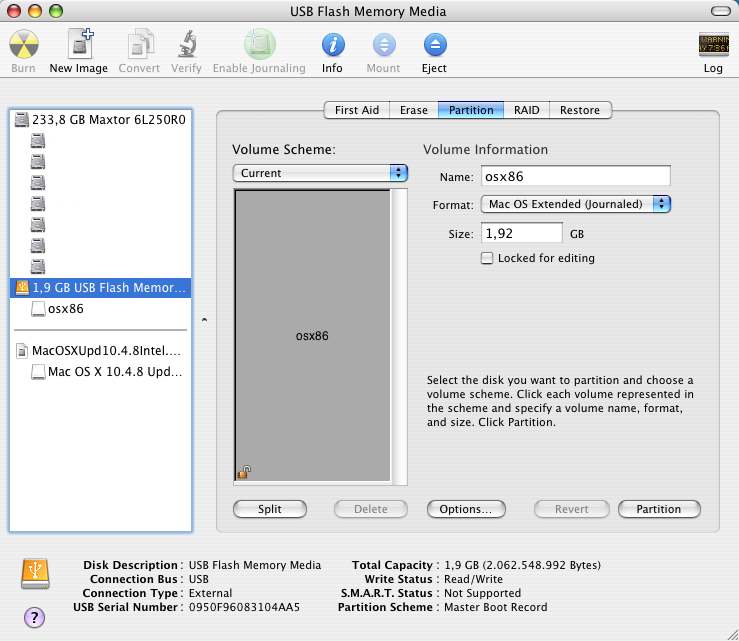Open the RAID tab
Viewport: 739px width, 641px height.
(526, 110)
